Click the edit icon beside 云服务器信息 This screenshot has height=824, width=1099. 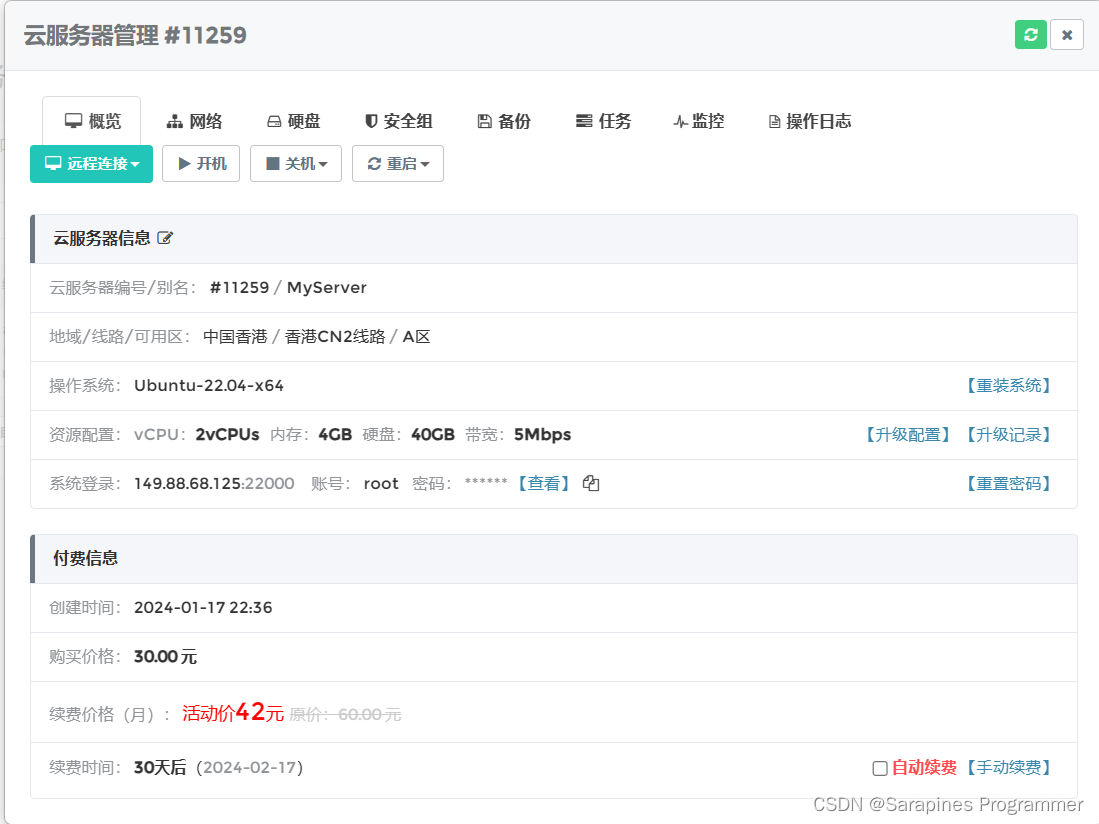[x=166, y=238]
